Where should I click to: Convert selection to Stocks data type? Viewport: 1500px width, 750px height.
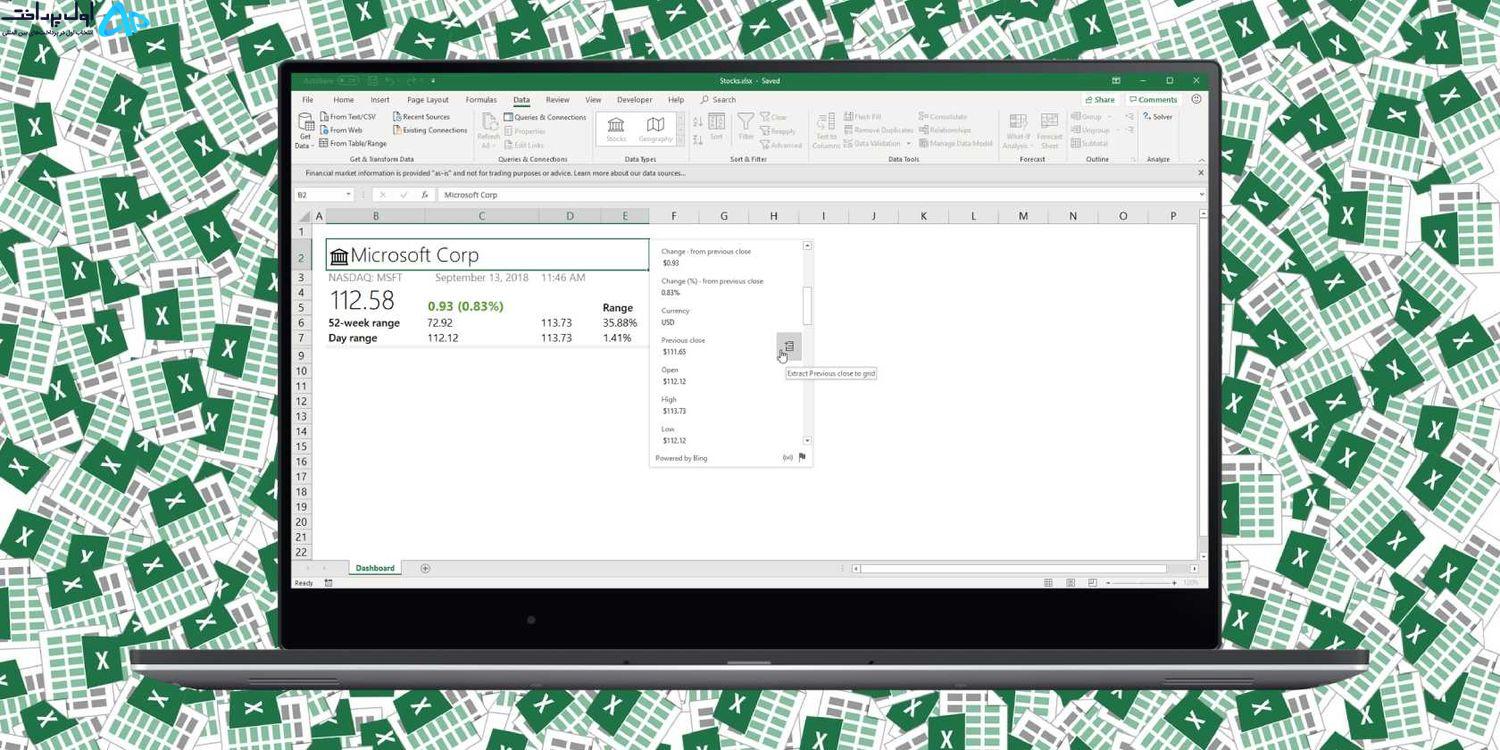pyautogui.click(x=616, y=129)
